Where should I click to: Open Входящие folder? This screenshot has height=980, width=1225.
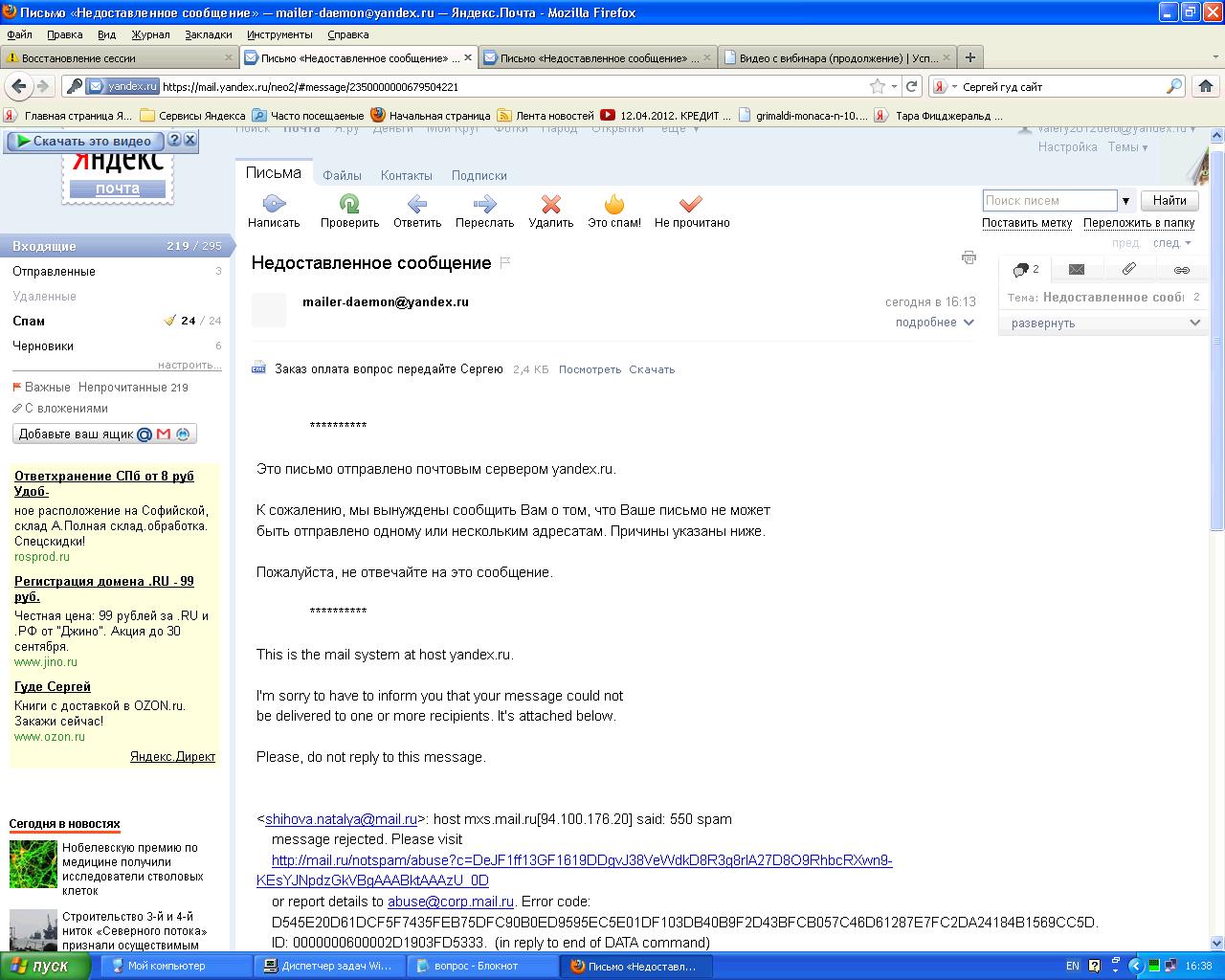click(115, 246)
